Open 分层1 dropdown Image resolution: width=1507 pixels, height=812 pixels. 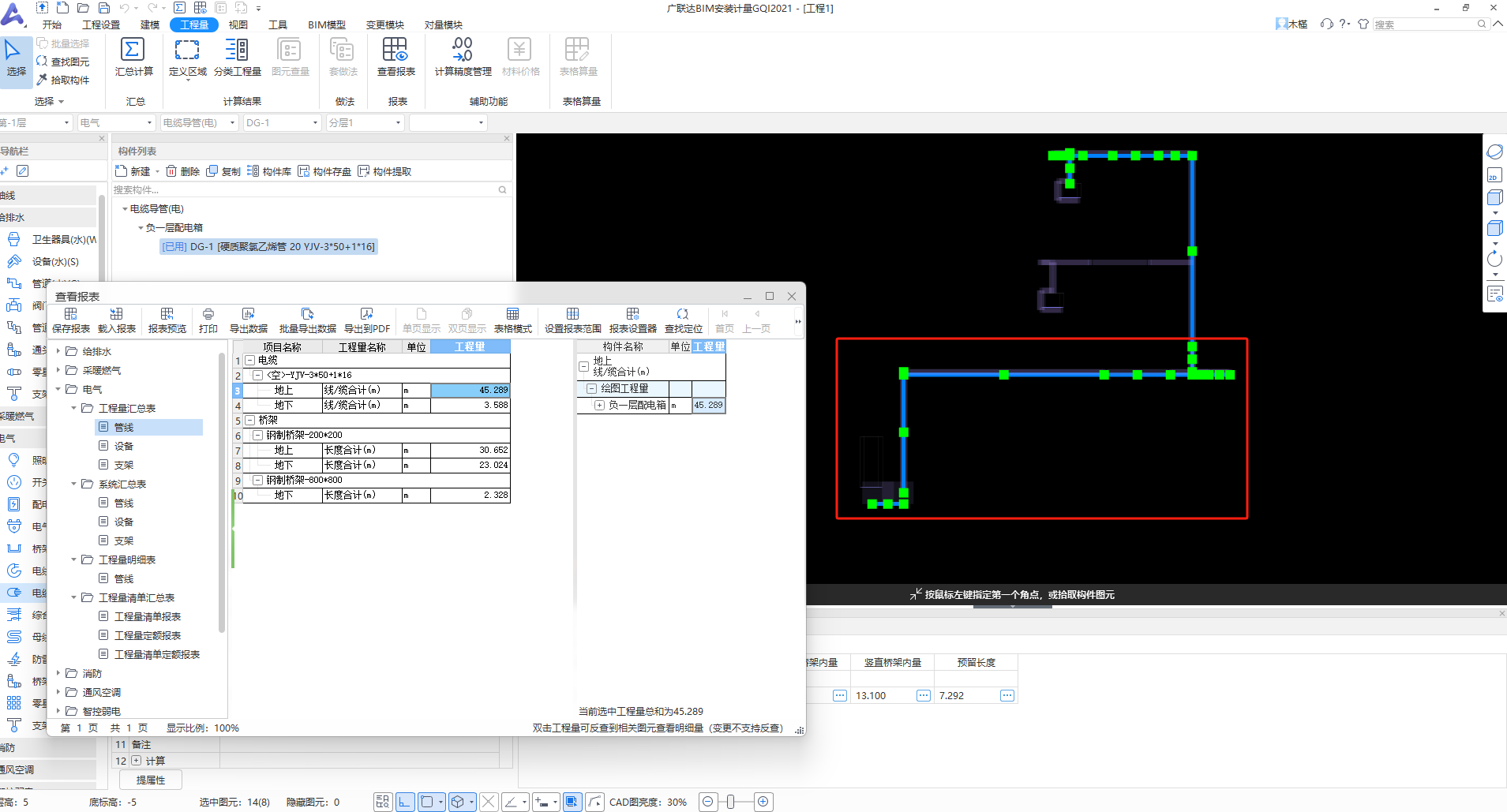click(x=365, y=122)
